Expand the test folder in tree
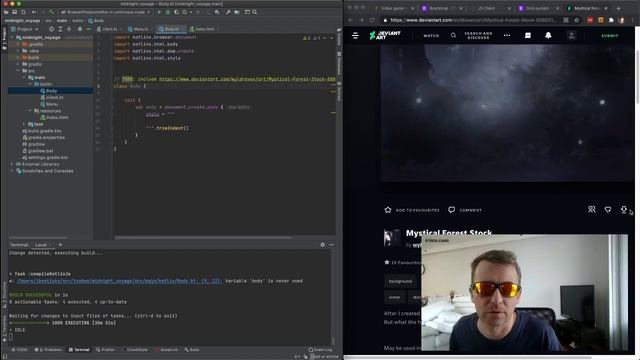This screenshot has height=360, width=640. point(24,124)
